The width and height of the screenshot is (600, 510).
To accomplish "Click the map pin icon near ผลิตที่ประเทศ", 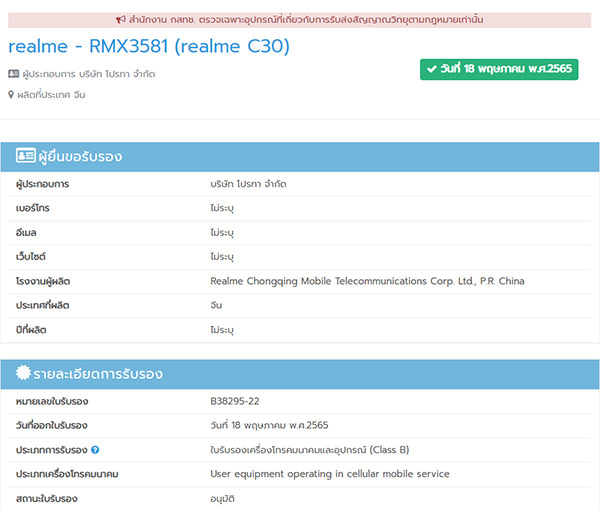I will (x=11, y=95).
